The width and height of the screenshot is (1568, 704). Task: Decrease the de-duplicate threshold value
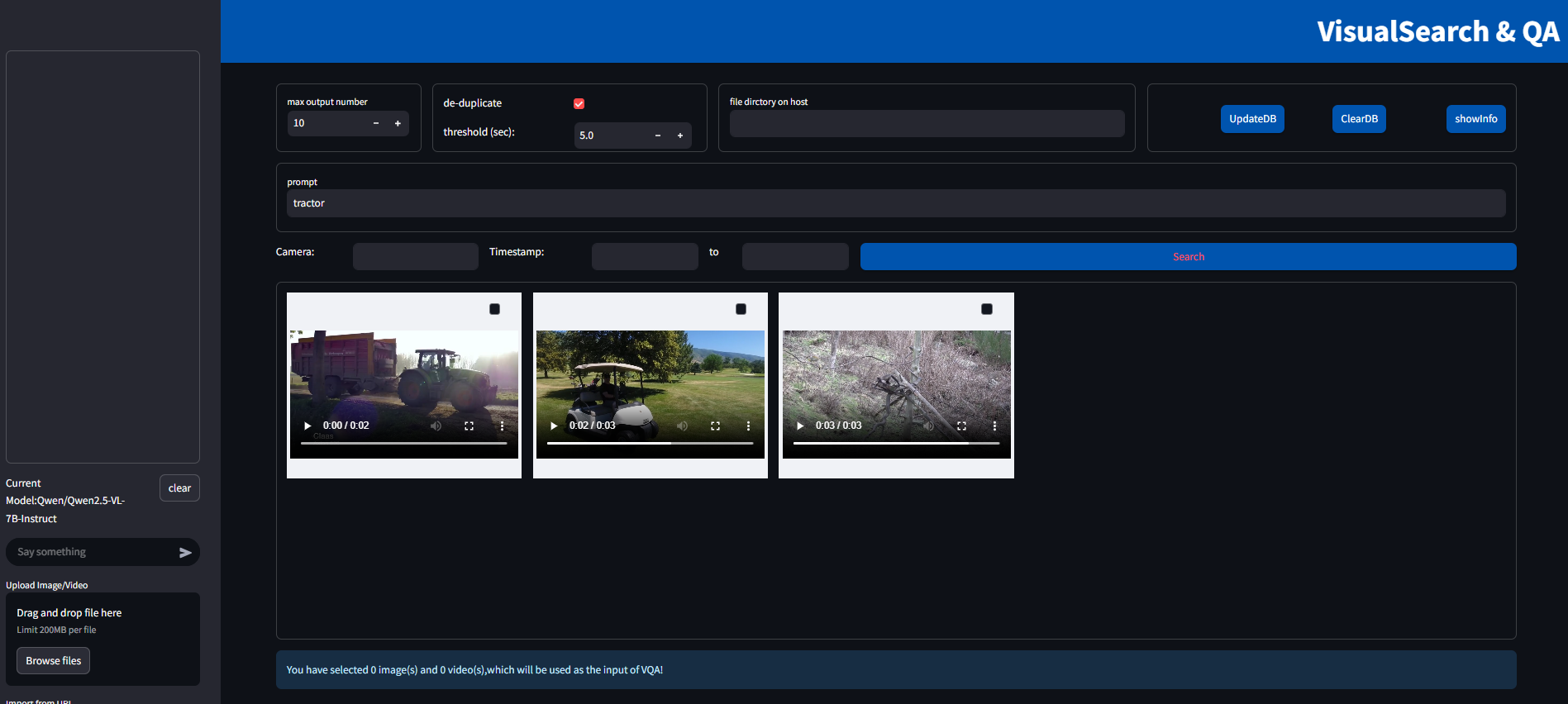point(658,136)
